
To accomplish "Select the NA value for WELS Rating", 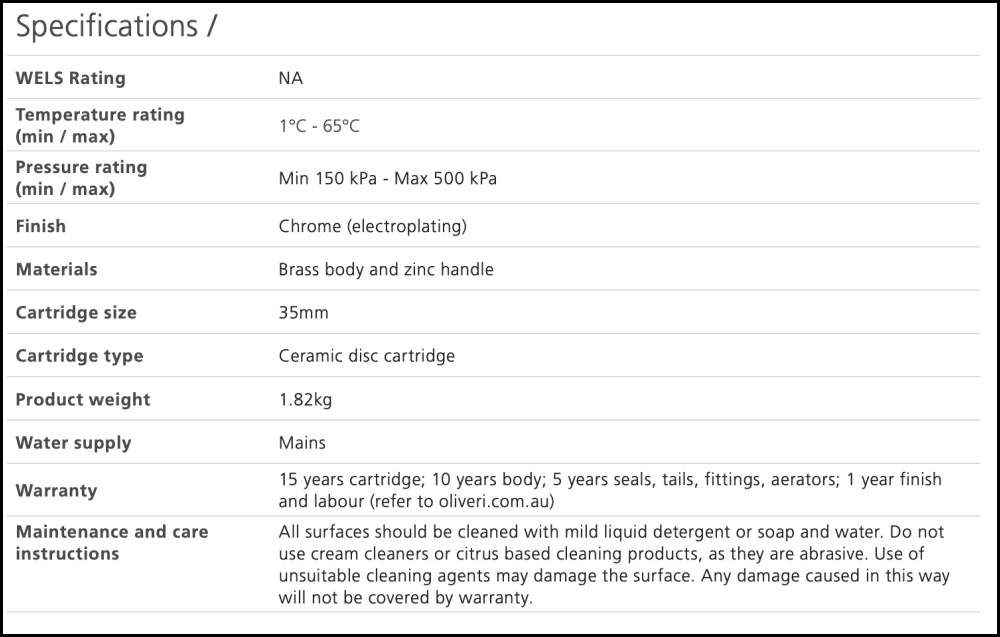I will tap(290, 78).
